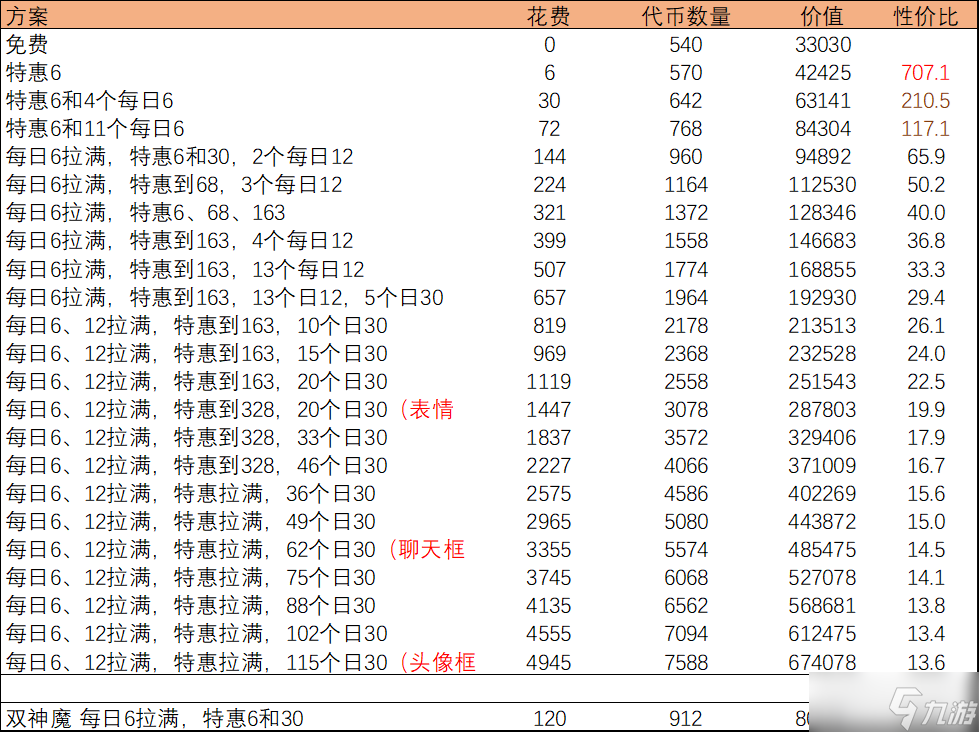This screenshot has width=979, height=732.
Task: Click the 花费 column header
Action: point(548,16)
